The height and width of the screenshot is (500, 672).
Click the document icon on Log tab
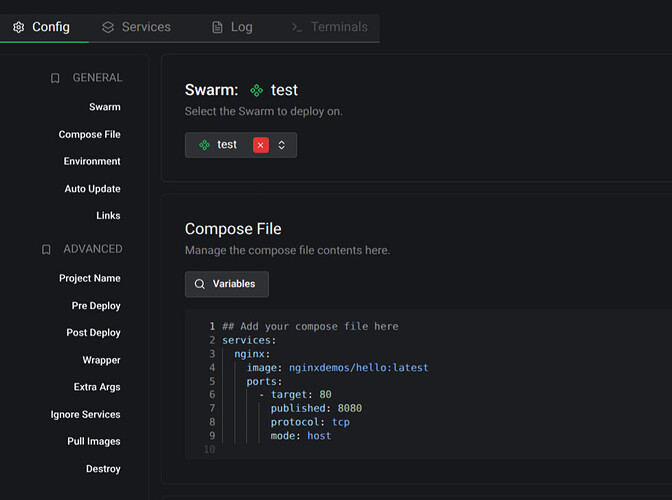pyautogui.click(x=217, y=27)
